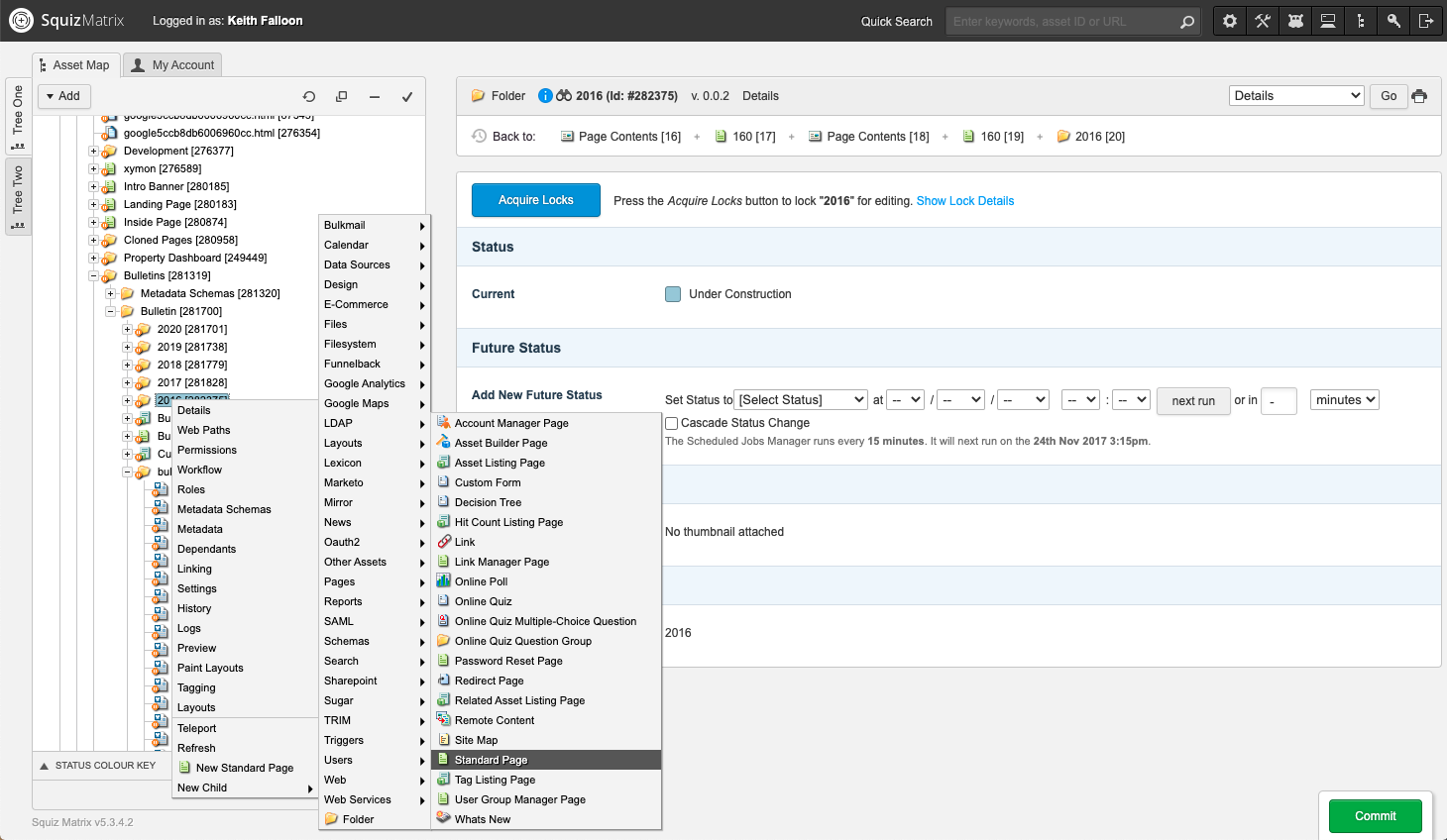Open Quick Search magnifier icon

(1187, 20)
